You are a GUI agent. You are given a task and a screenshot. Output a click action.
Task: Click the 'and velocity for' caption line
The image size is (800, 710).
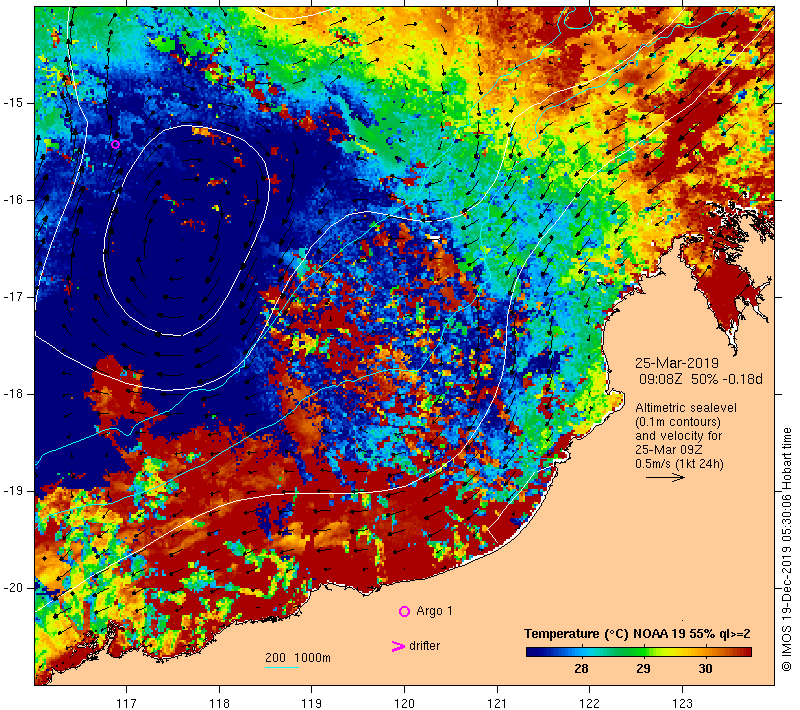coord(679,436)
